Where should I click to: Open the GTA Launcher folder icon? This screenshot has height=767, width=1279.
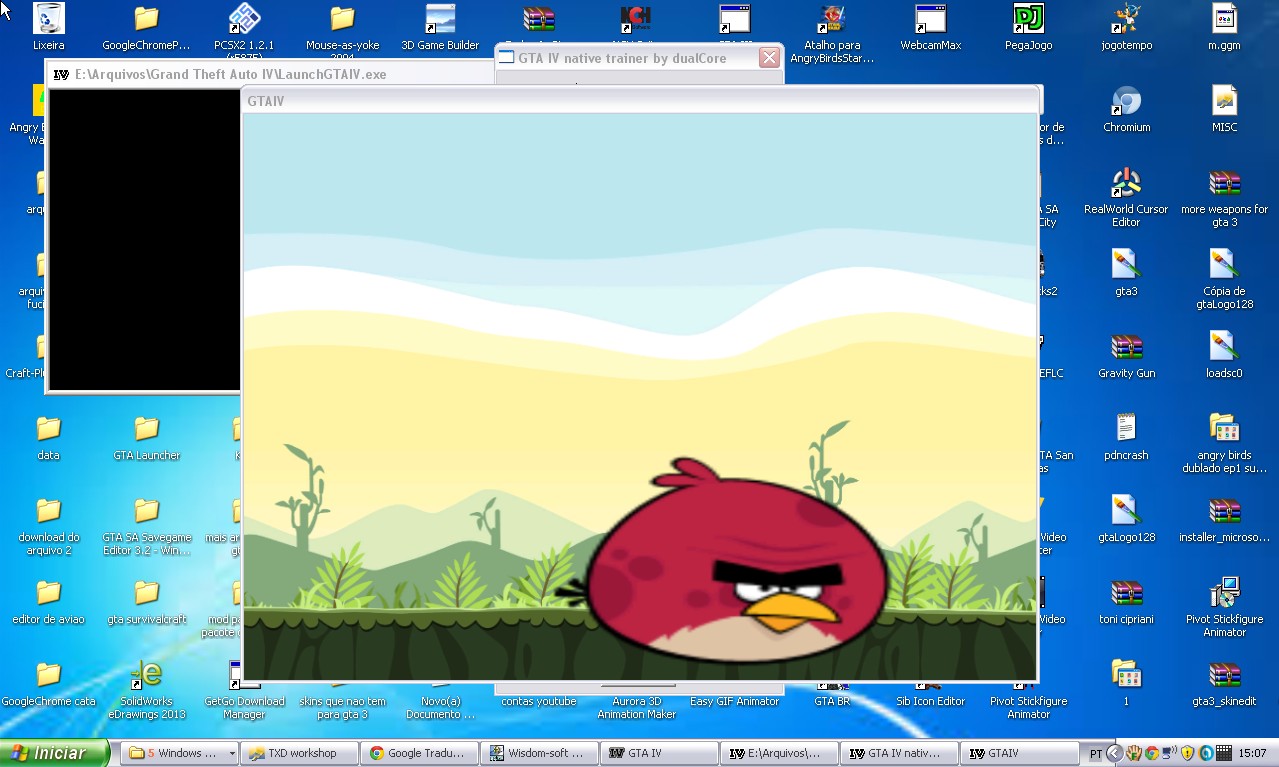[146, 429]
